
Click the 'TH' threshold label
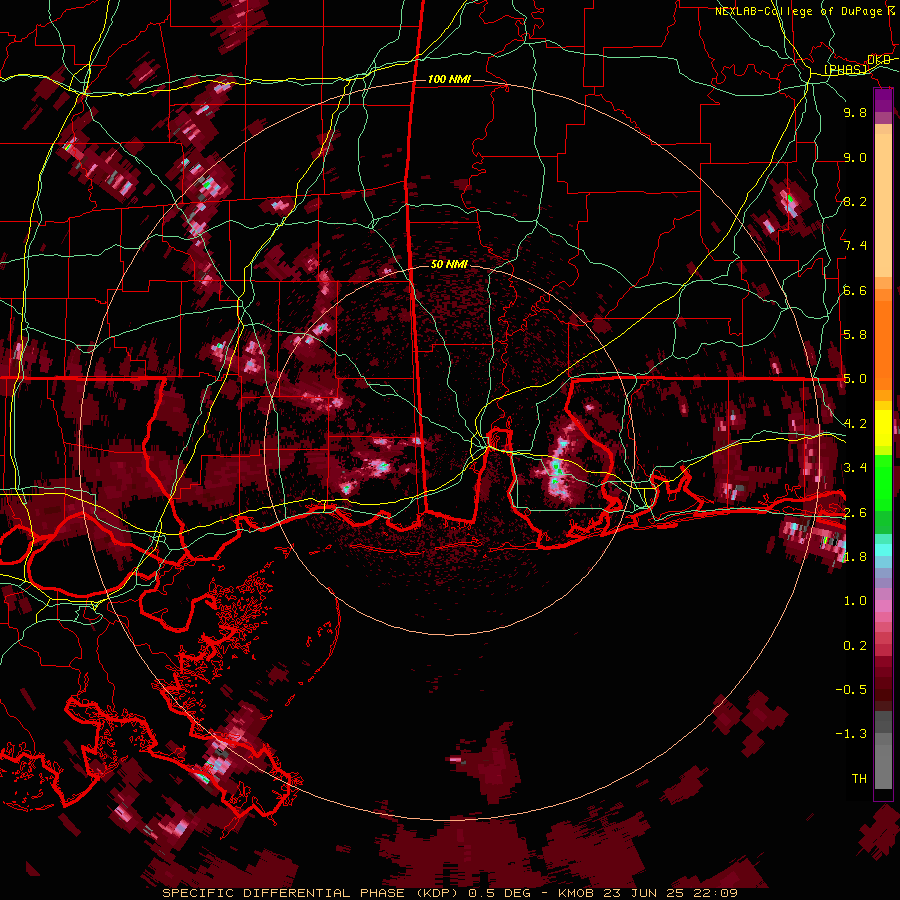859,779
